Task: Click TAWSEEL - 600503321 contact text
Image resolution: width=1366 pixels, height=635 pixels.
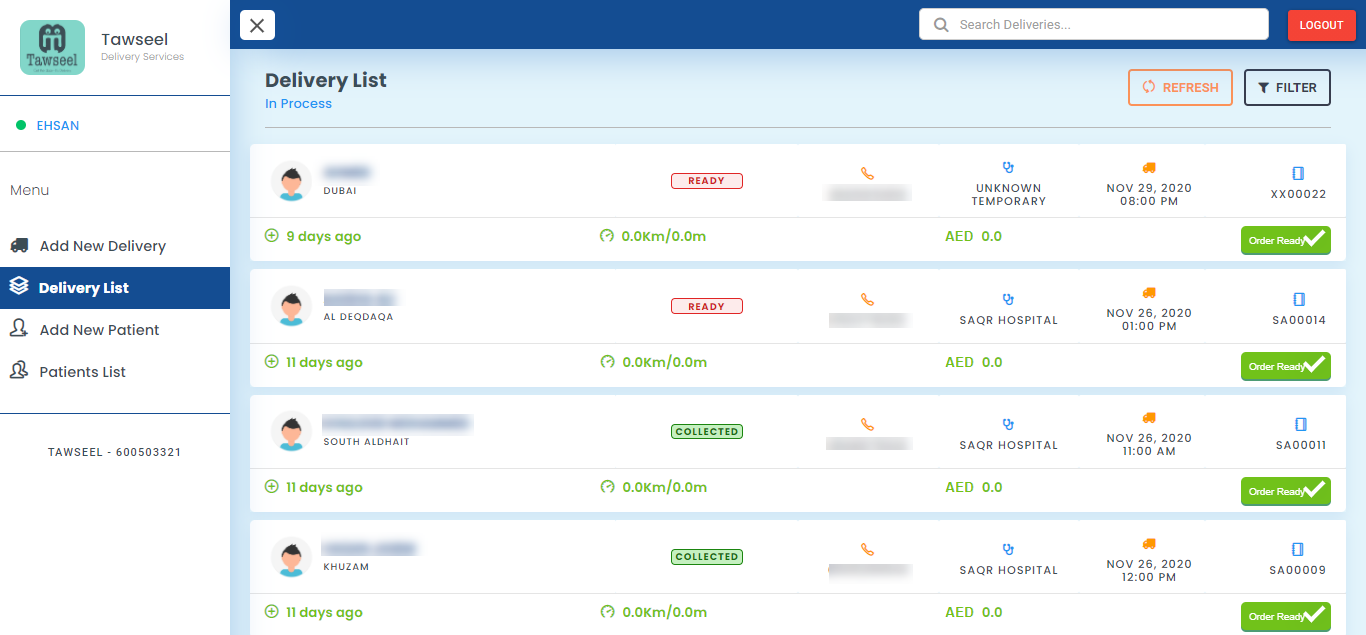Action: tap(115, 452)
